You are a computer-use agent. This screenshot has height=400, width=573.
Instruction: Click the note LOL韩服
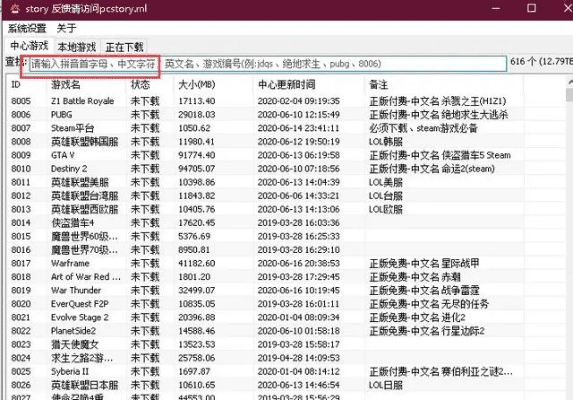(386, 142)
